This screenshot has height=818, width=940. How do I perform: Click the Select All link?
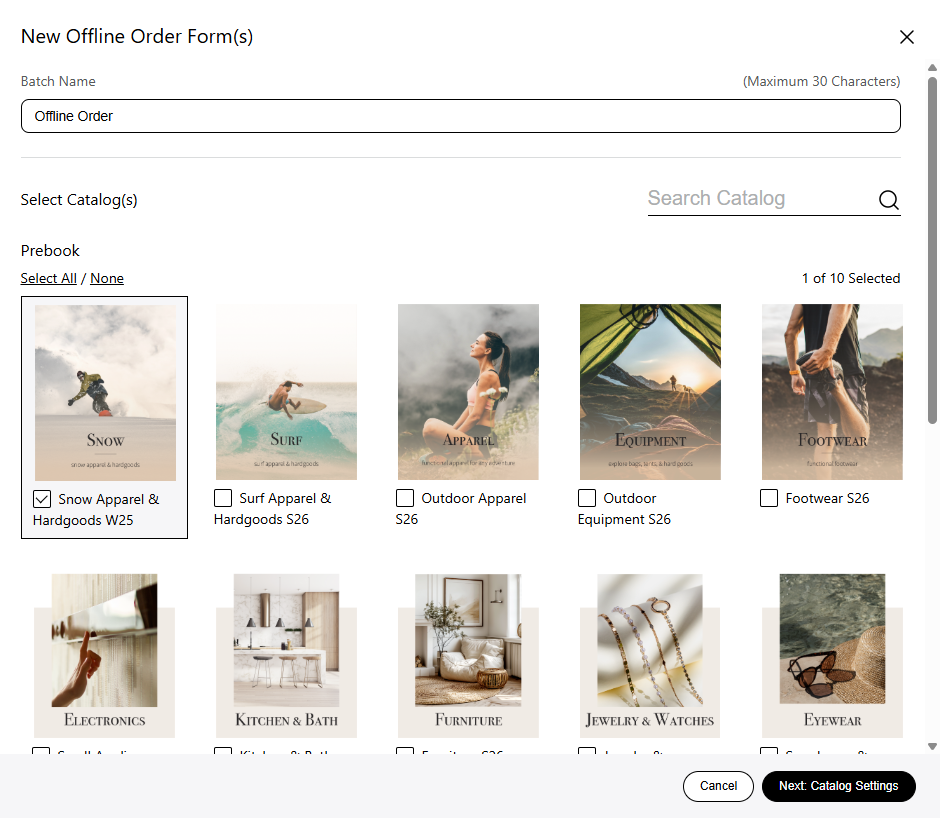(x=48, y=278)
